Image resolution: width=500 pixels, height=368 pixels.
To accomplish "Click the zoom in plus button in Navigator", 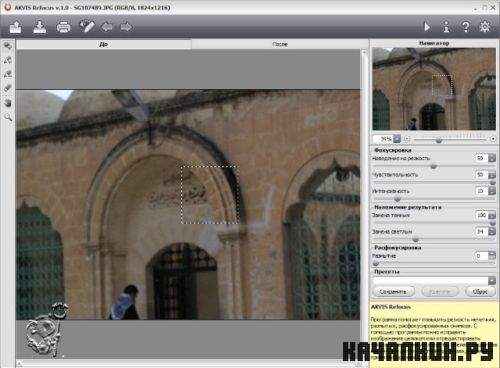I will tap(493, 139).
